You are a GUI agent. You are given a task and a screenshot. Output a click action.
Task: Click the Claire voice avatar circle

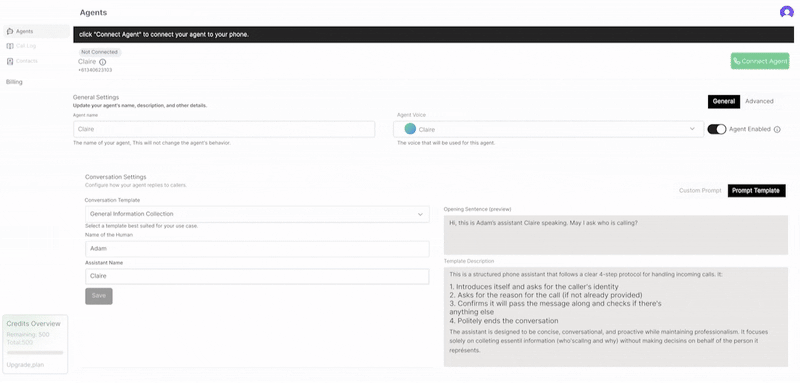(x=410, y=129)
